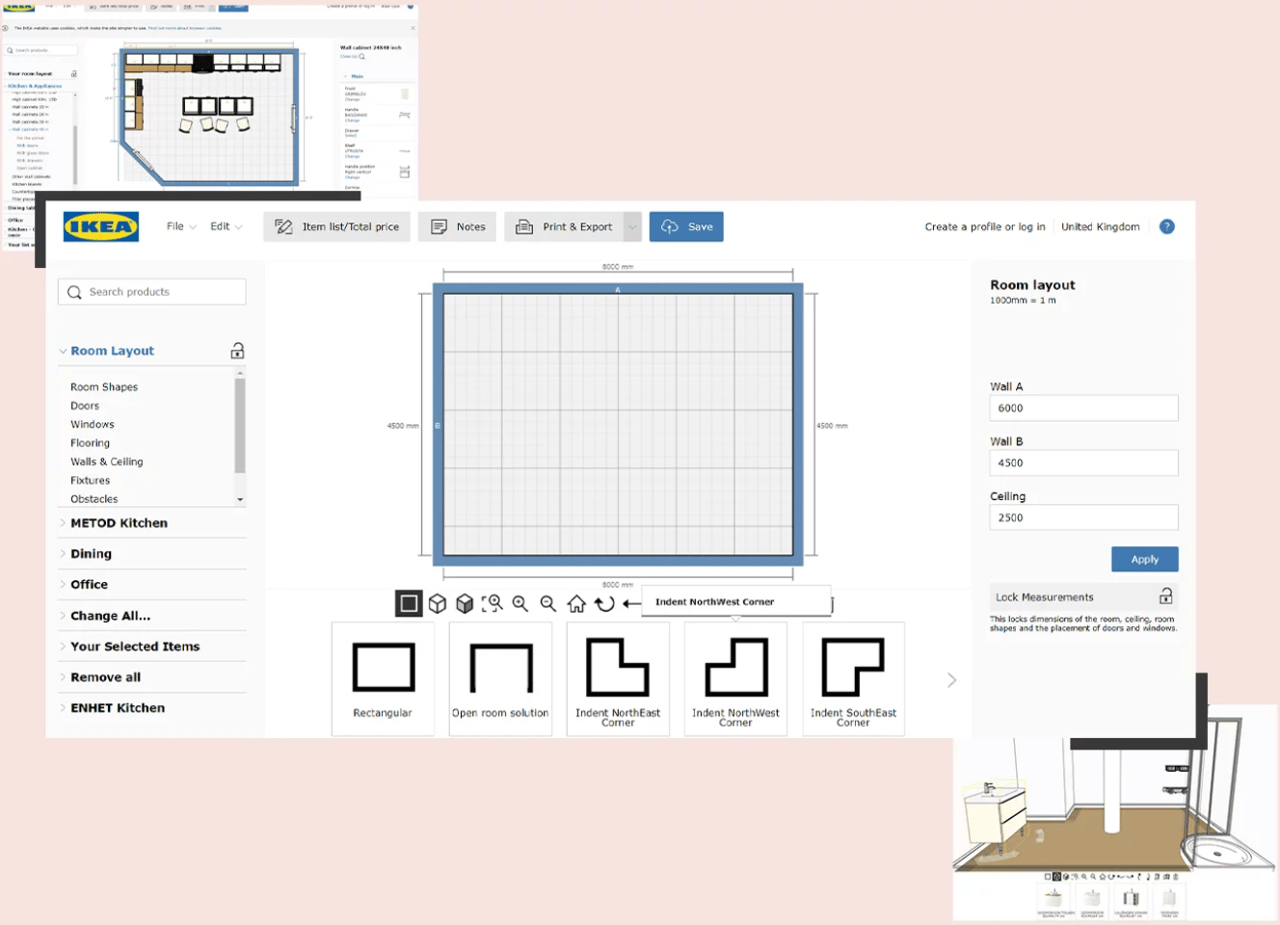Click the Wall B measurement field
The image size is (1280, 925).
1084,463
